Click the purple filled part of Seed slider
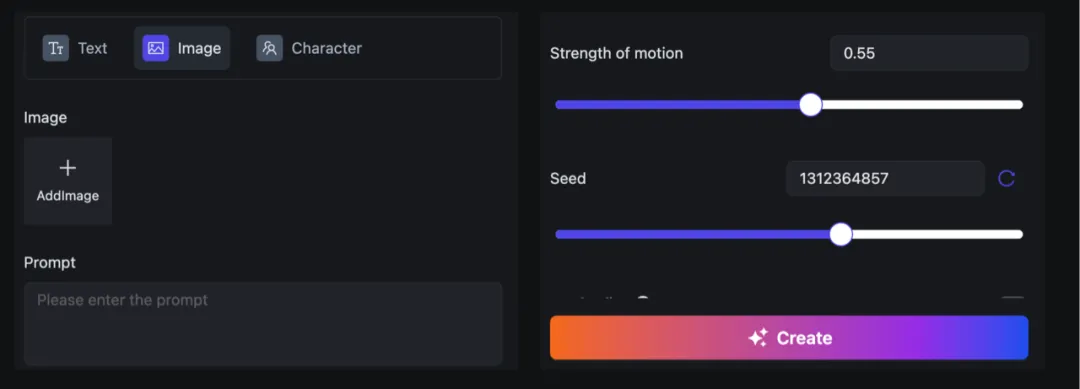The image size is (1080, 389). point(692,234)
